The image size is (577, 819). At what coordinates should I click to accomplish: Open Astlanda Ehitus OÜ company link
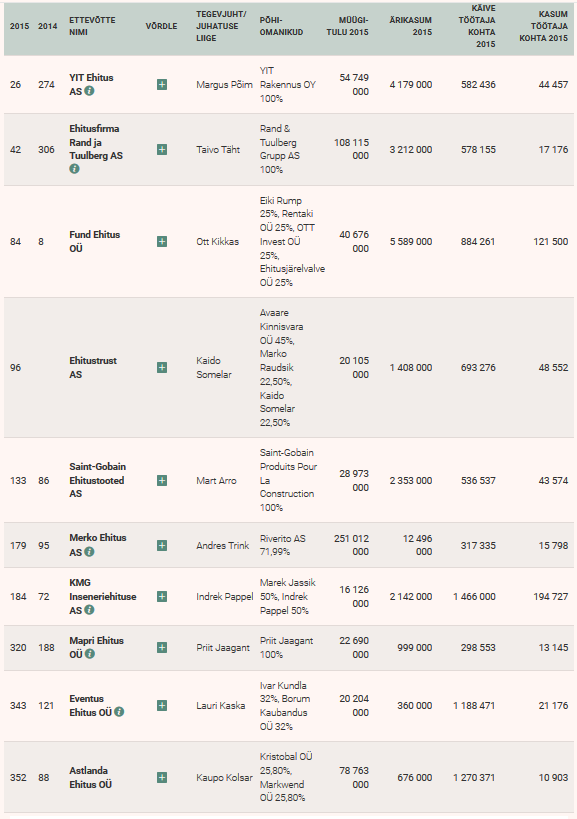90,777
